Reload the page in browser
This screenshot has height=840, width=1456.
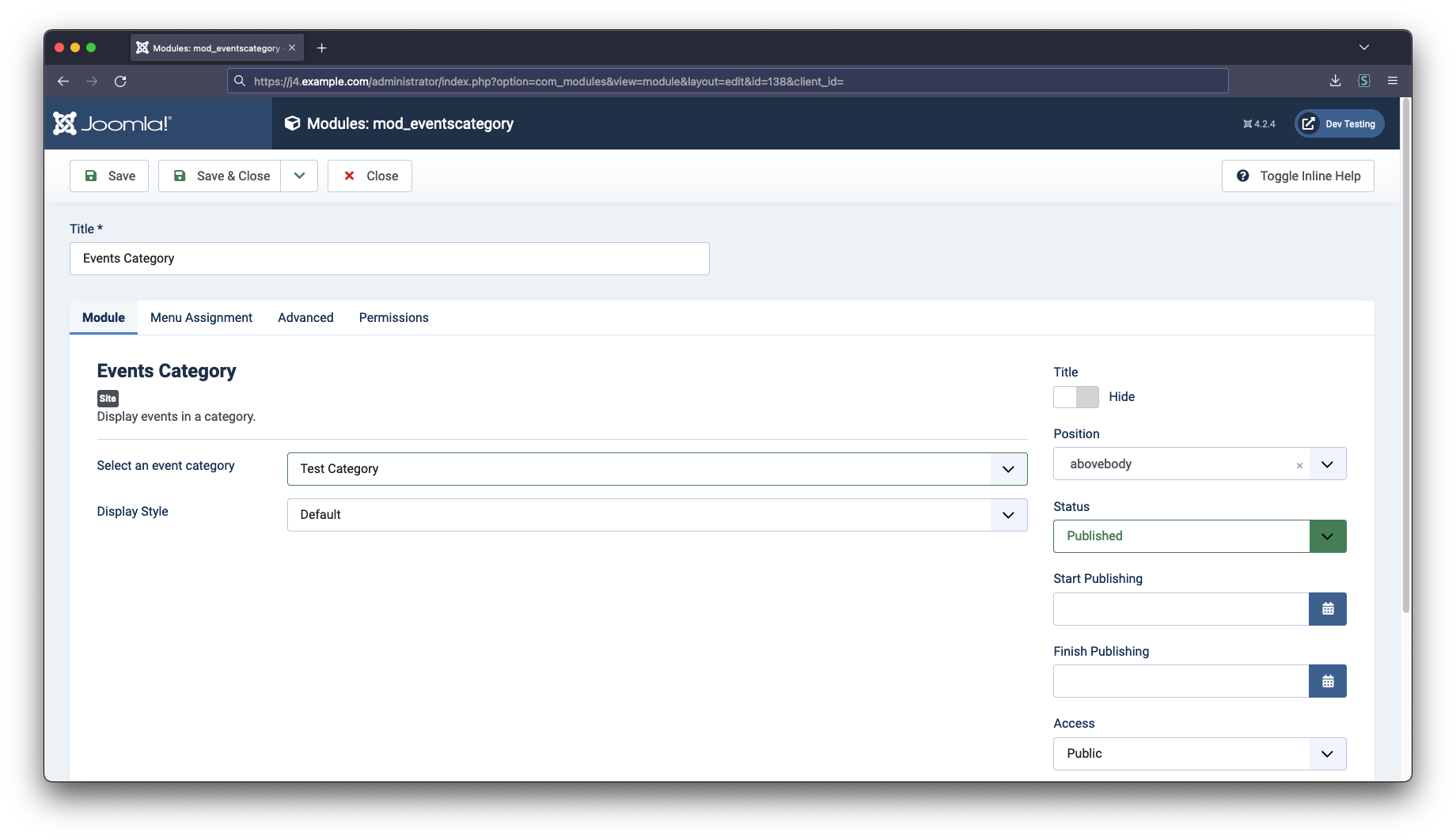tap(120, 81)
